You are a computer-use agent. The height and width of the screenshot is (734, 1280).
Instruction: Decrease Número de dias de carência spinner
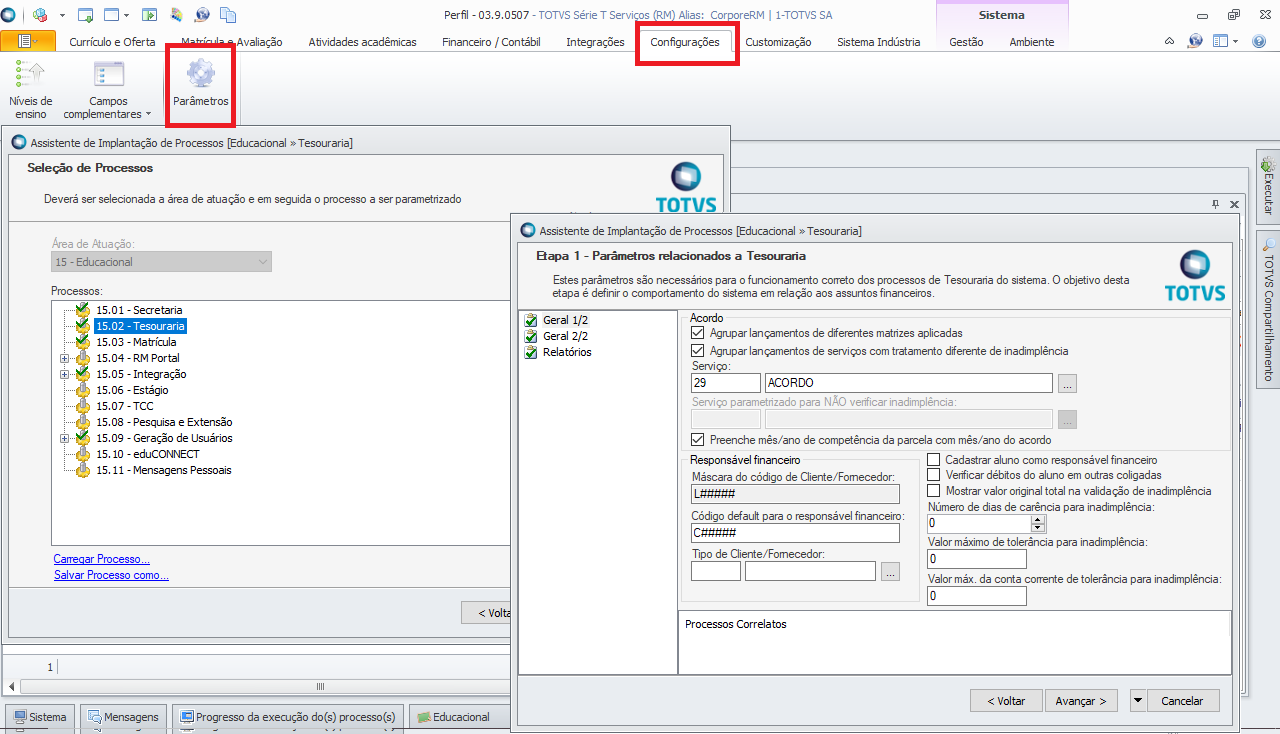click(x=1037, y=527)
